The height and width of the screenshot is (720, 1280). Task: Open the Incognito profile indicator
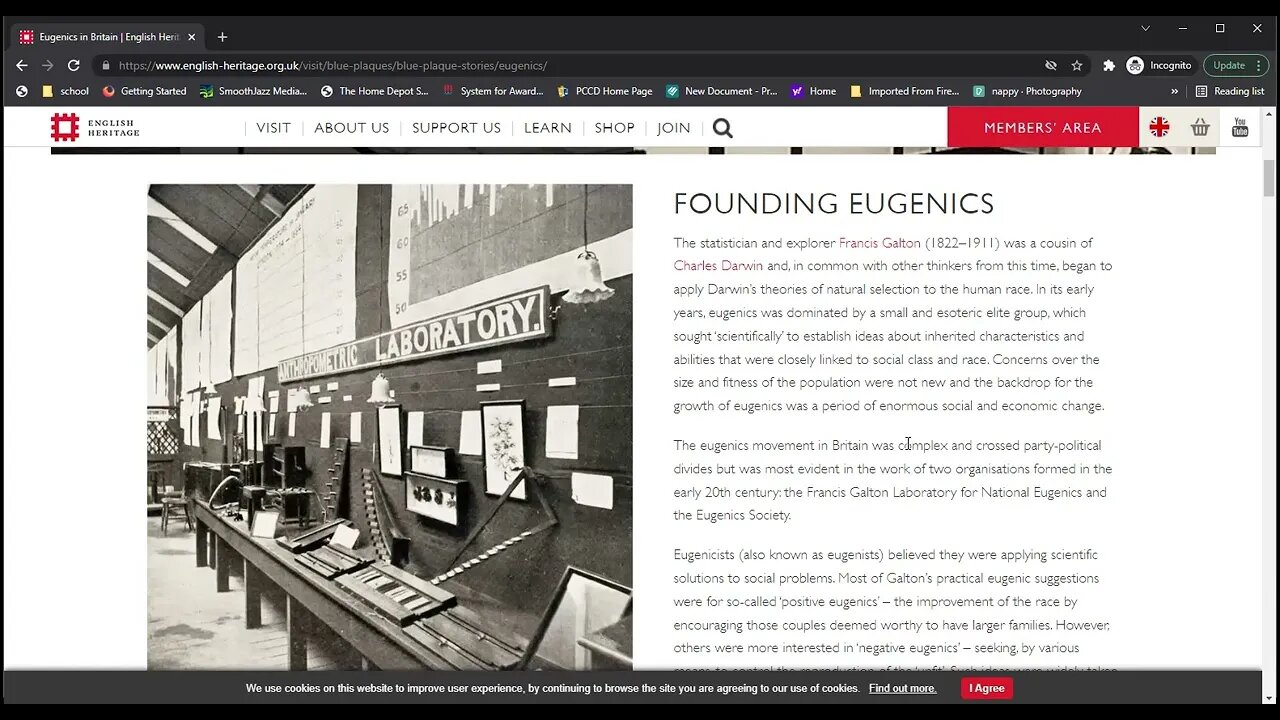[1160, 65]
